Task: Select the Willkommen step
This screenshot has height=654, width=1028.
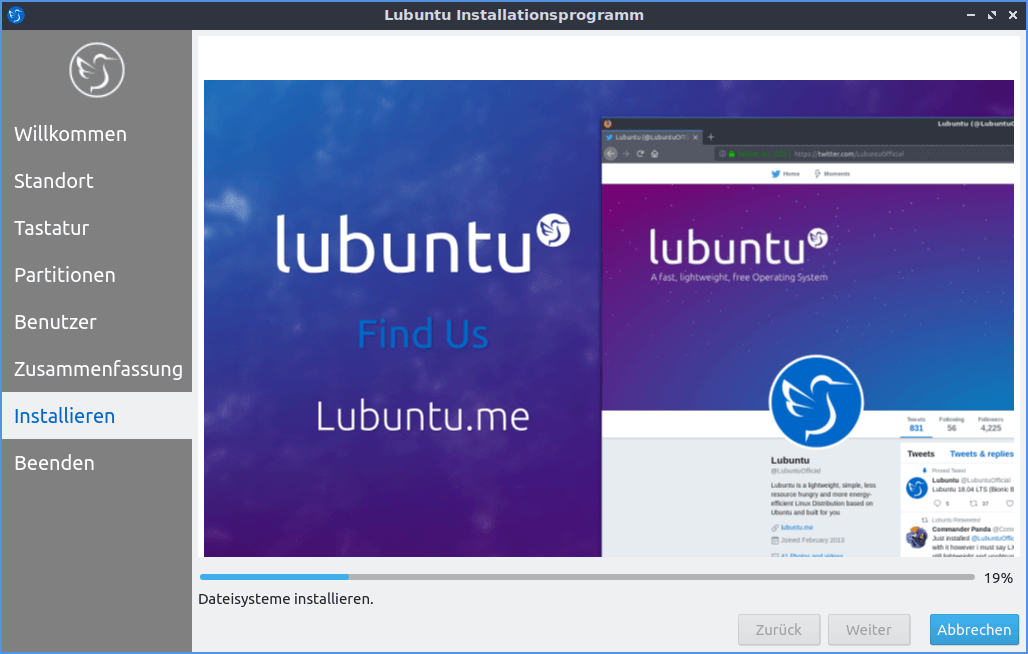Action: [97, 134]
